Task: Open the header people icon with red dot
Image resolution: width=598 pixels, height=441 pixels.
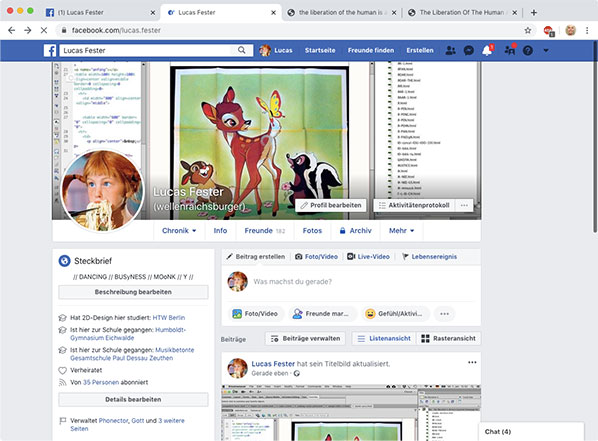Action: [x=510, y=50]
